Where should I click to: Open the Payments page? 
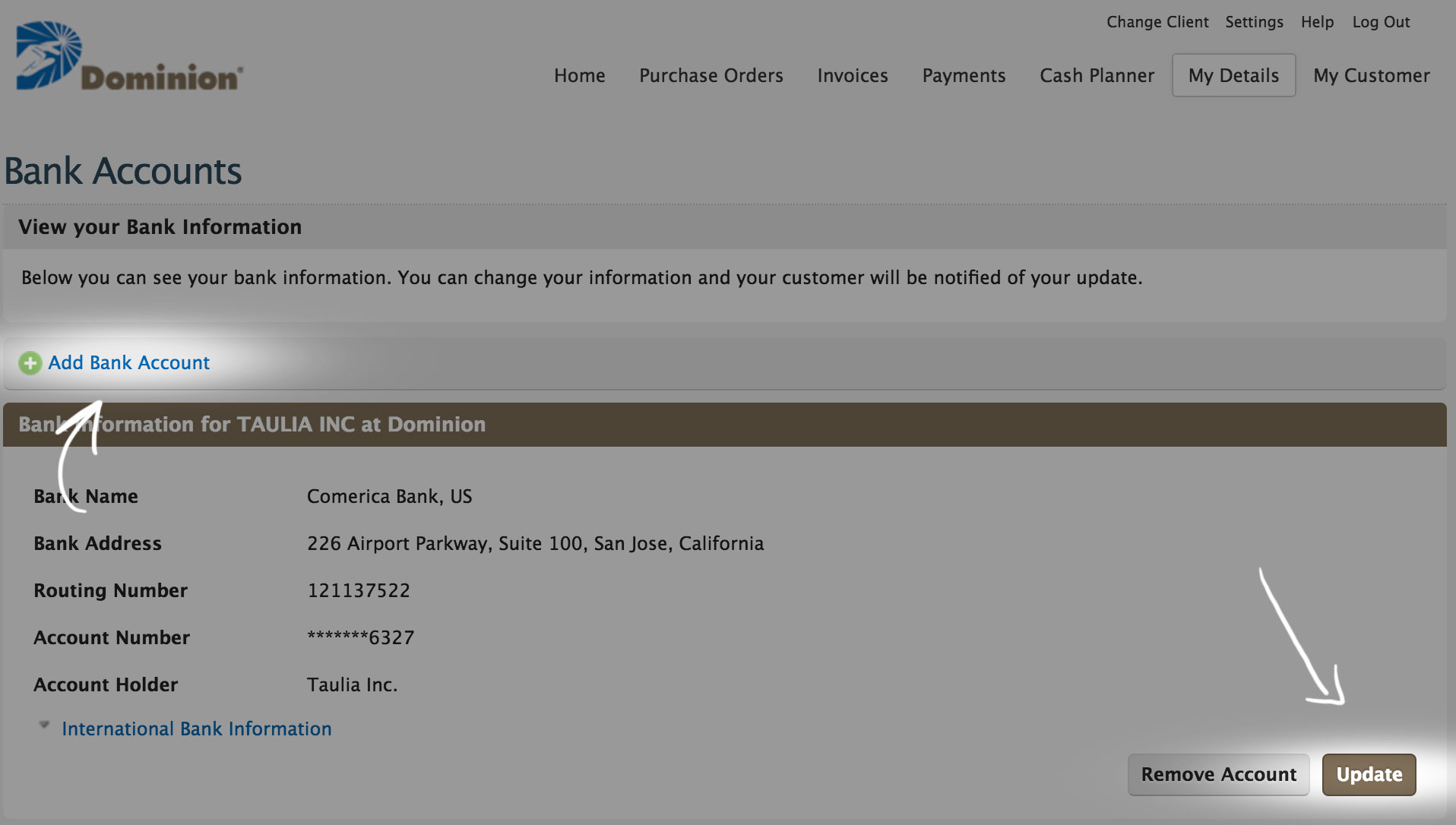pos(964,75)
